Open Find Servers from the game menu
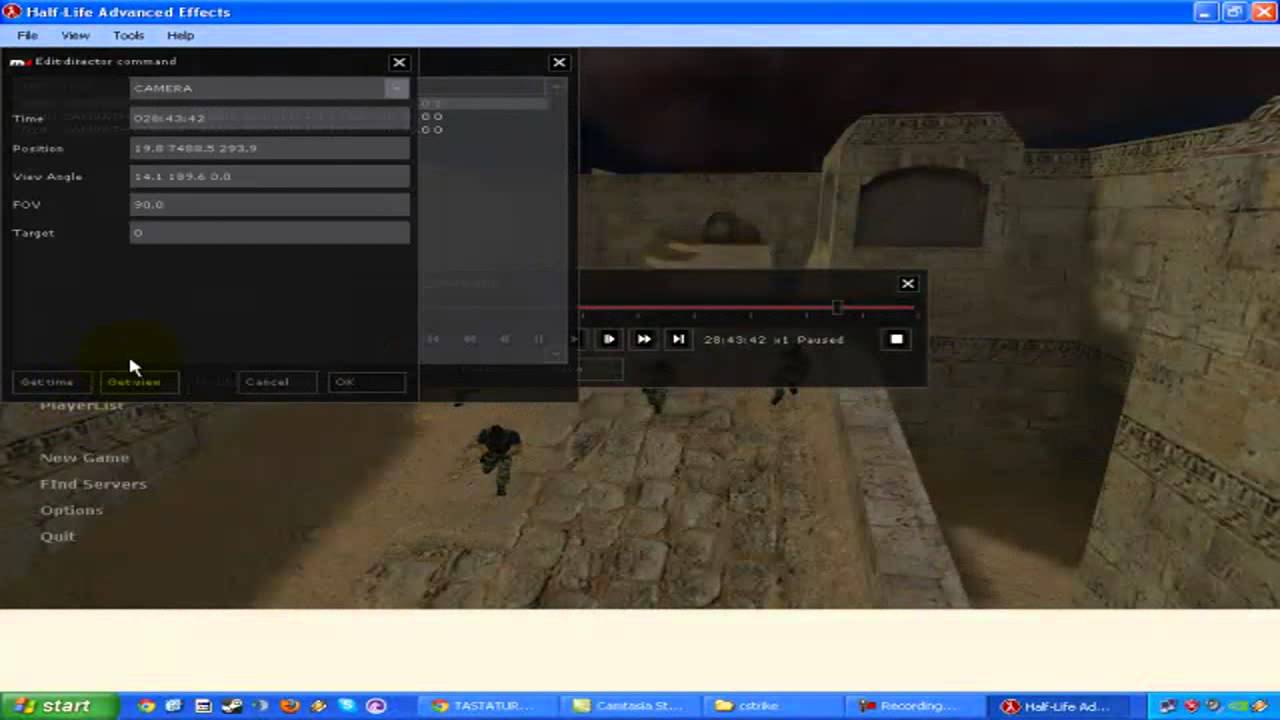 pos(93,484)
